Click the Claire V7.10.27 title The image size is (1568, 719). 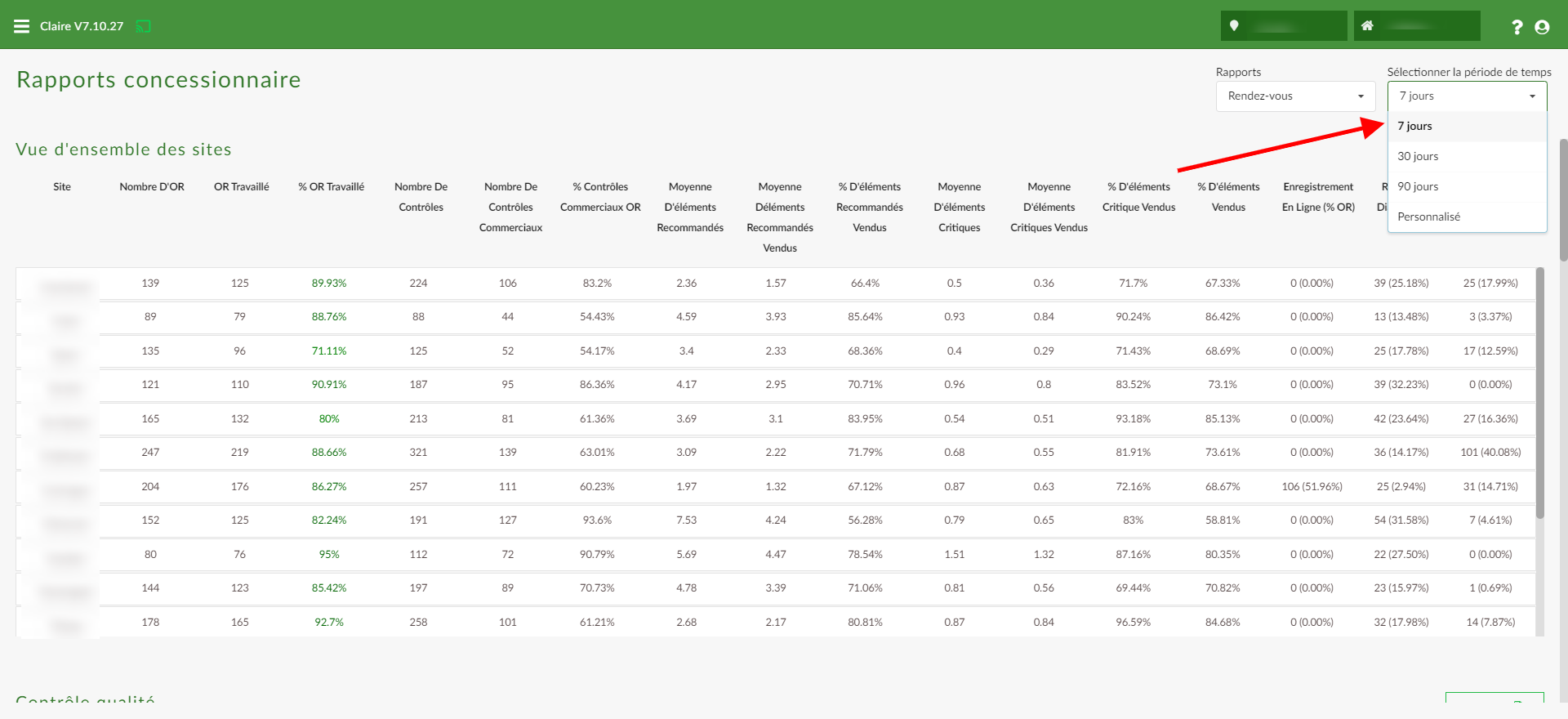[x=82, y=26]
